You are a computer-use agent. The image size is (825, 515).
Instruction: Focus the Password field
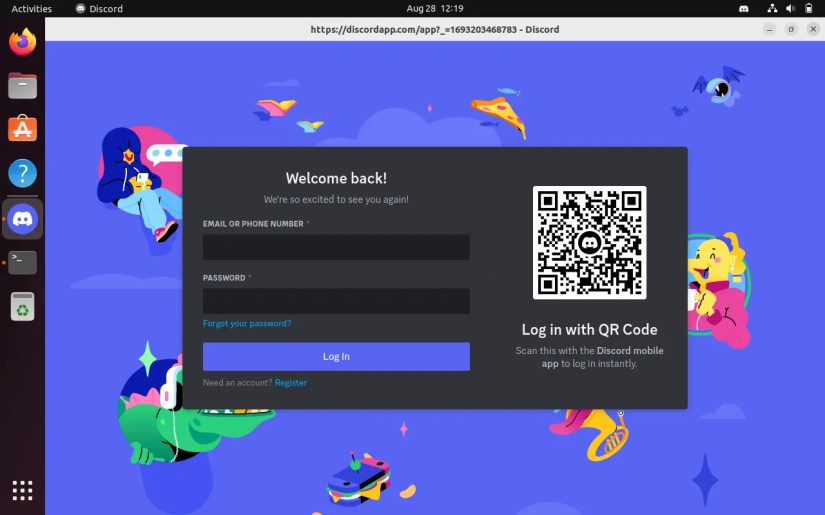point(336,301)
